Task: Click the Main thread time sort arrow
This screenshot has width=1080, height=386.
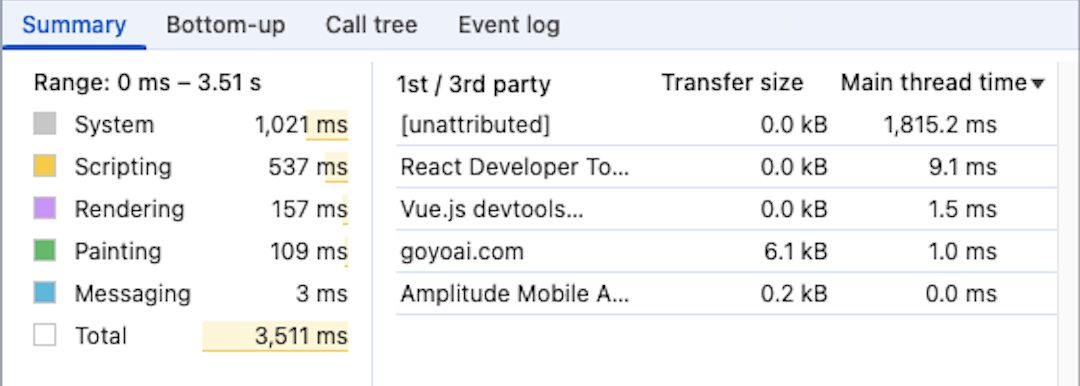Action: [1038, 84]
